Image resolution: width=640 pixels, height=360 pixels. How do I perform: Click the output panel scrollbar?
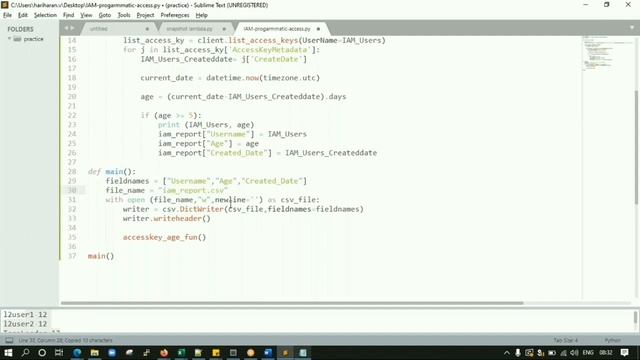pos(636,318)
